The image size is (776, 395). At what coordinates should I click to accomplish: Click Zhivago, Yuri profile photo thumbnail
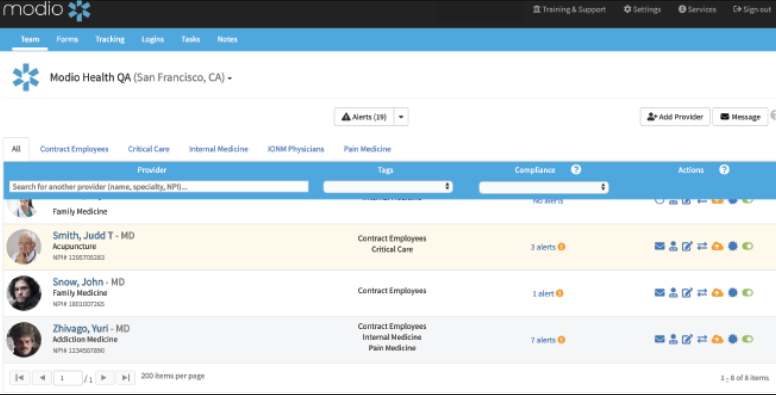coord(24,340)
